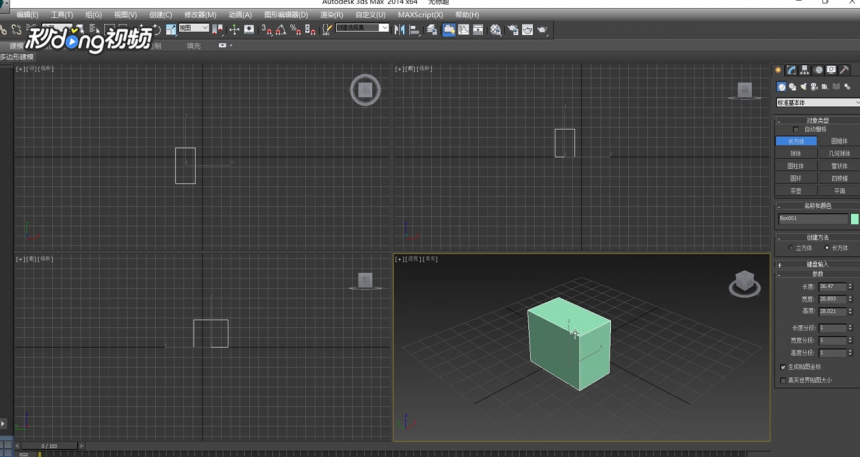The image size is (860, 457).
Task: Click the Mirror tool icon
Action: coord(399,30)
